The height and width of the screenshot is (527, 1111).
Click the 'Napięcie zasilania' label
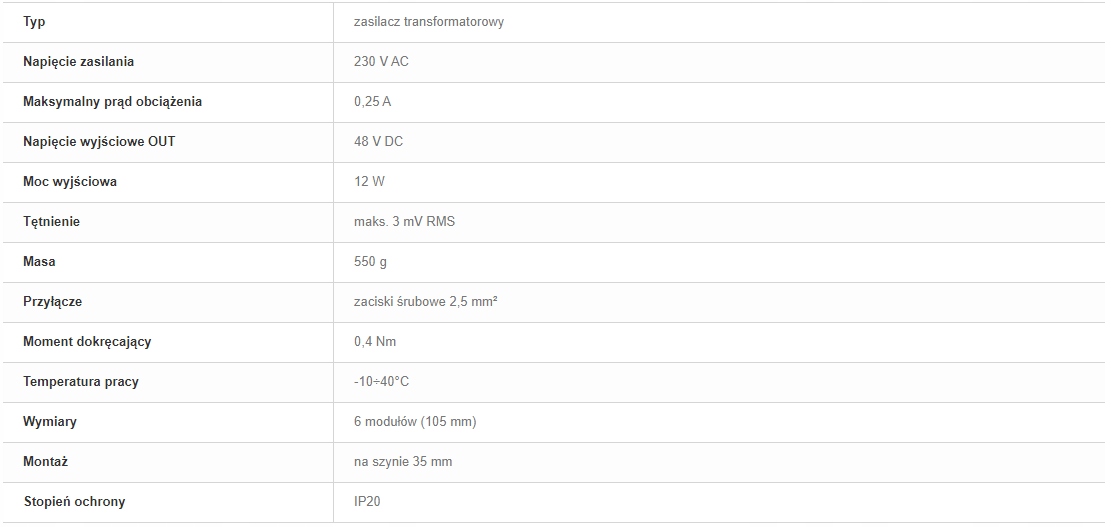(78, 62)
